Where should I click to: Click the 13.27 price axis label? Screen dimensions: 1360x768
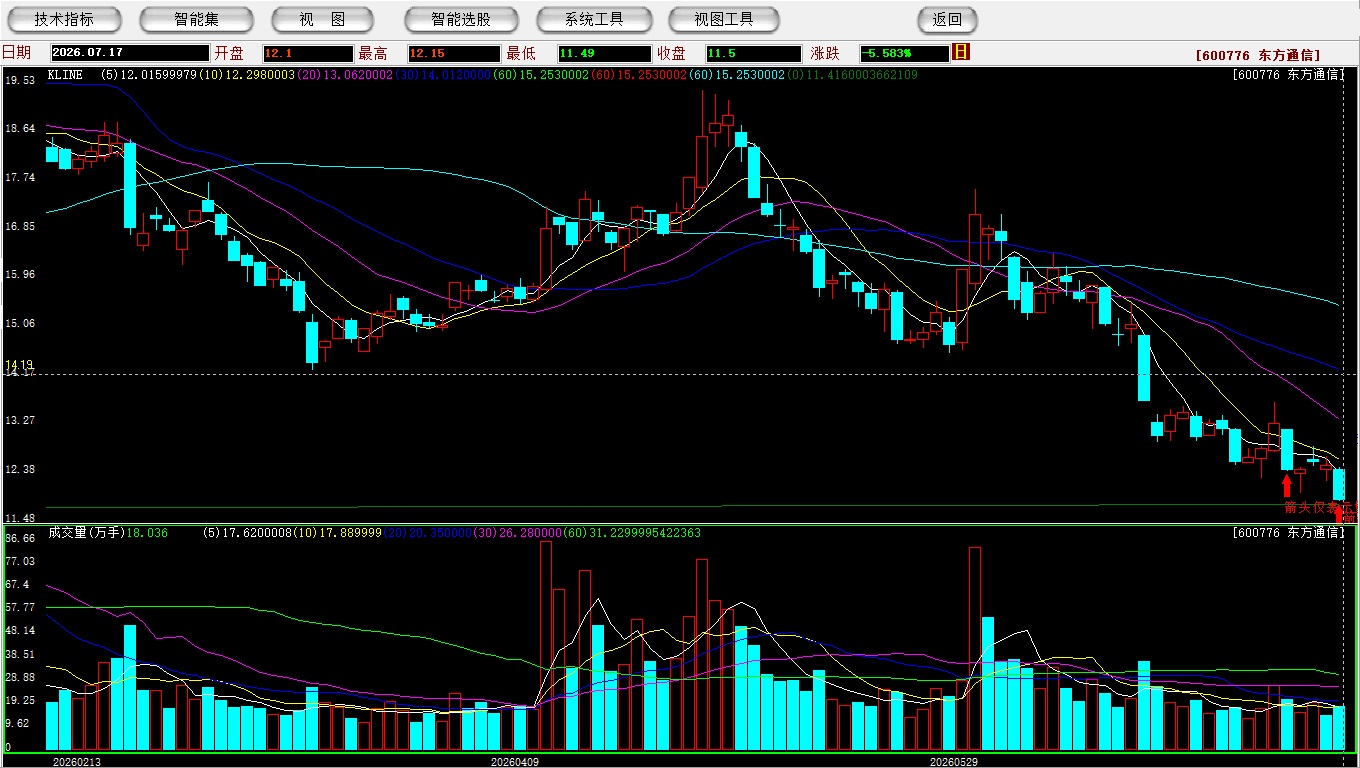[x=20, y=420]
